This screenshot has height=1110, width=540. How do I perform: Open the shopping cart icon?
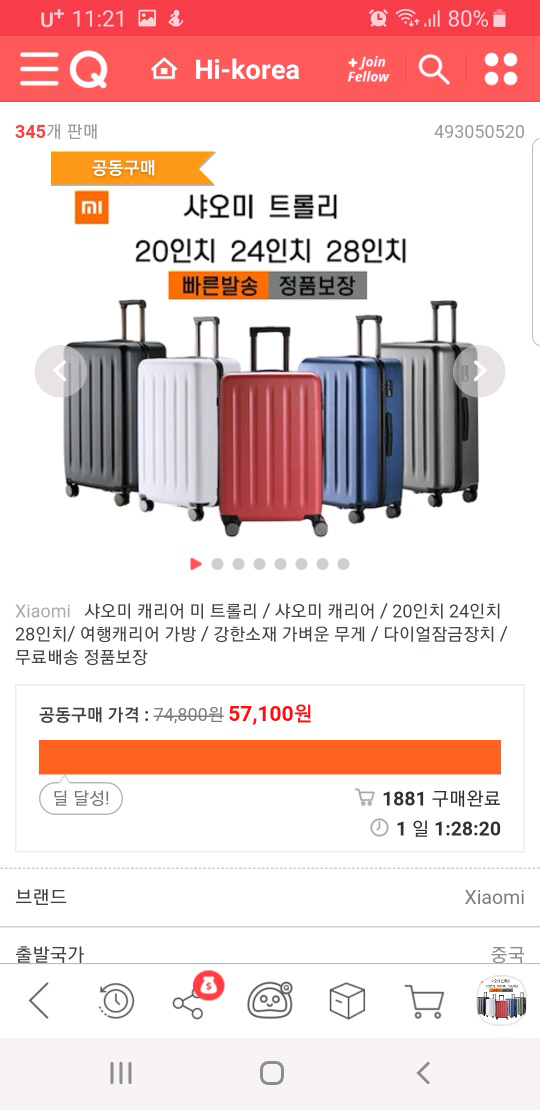(424, 1001)
